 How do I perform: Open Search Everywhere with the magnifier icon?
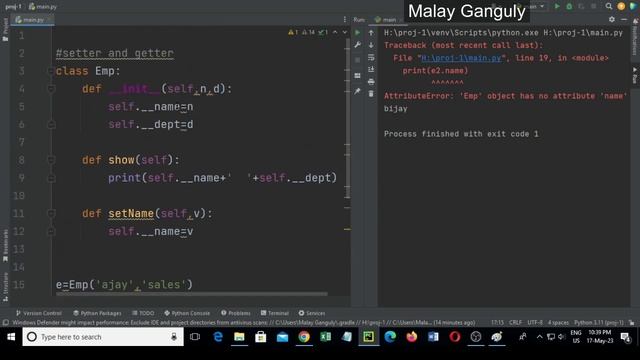pos(609,6)
